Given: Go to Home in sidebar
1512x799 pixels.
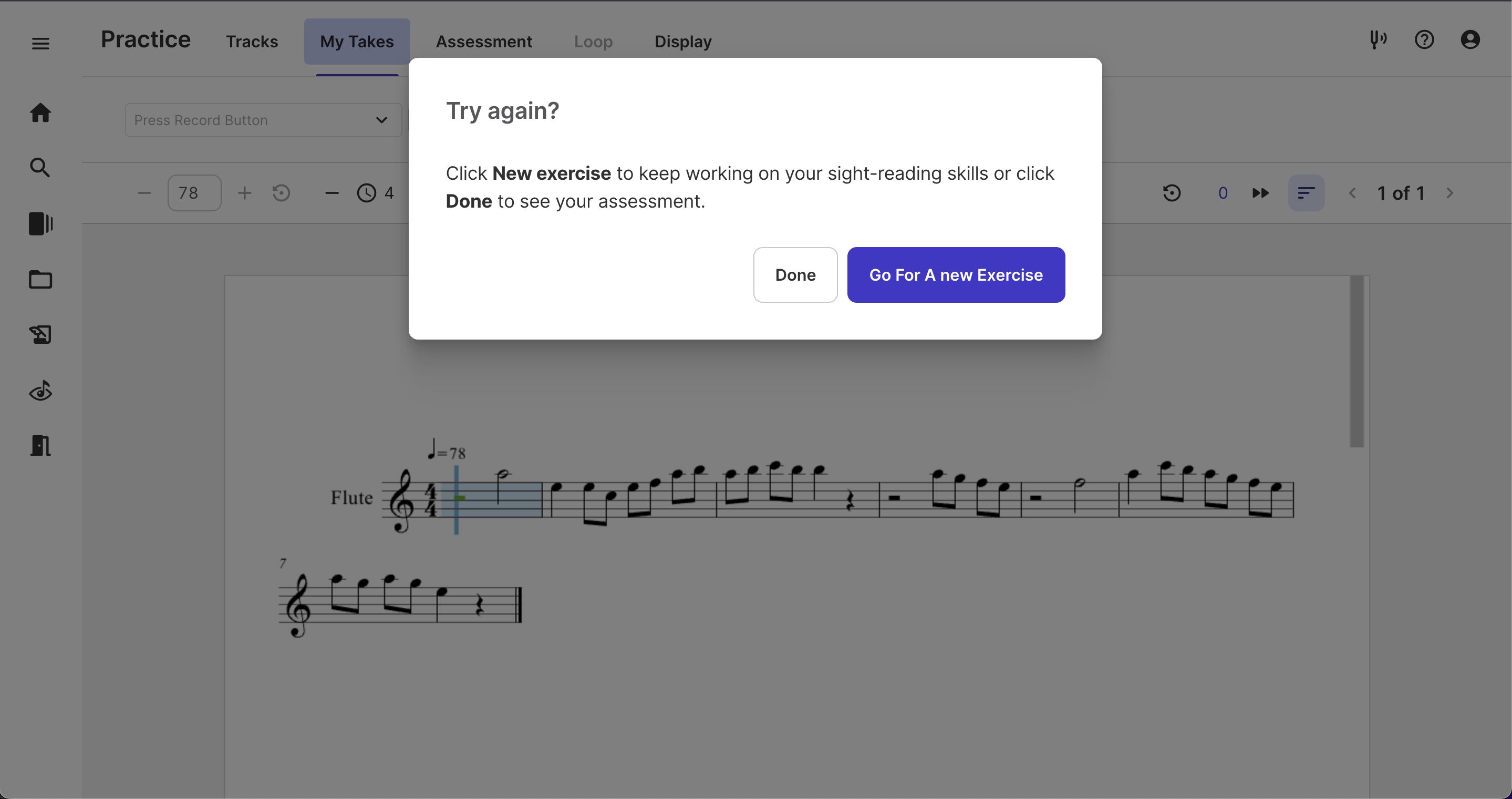Looking at the screenshot, I should tap(40, 112).
